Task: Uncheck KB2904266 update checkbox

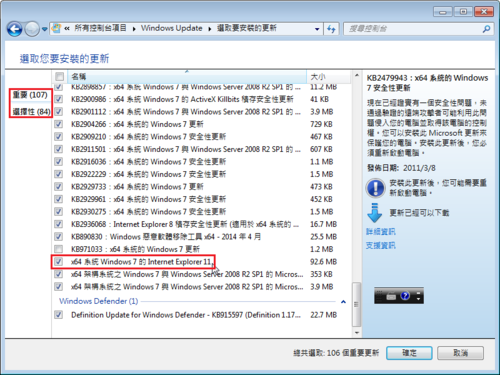Action: (59, 124)
